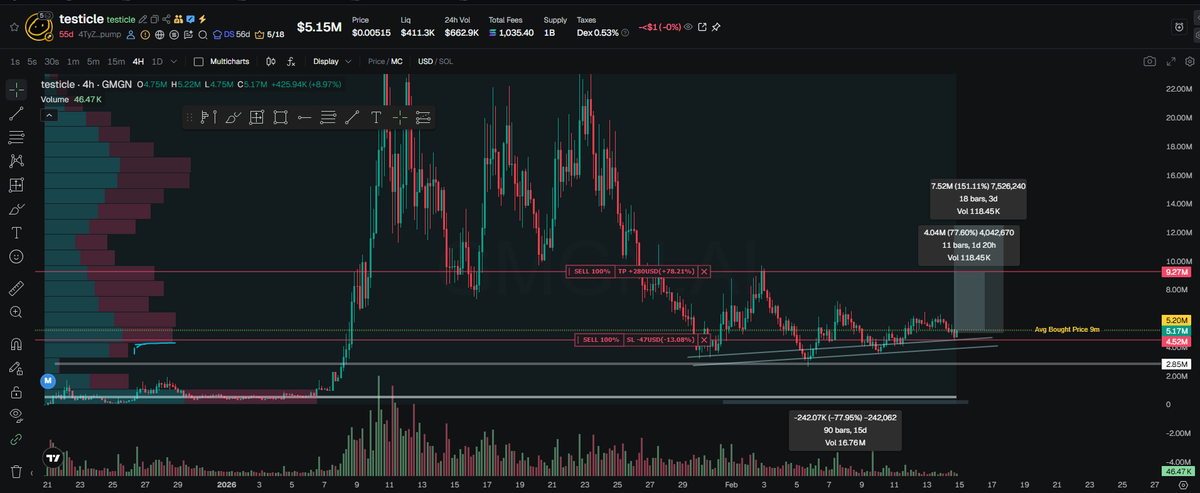Select the ruler measure tool in sidebar
Viewport: 1200px width, 493px height.
(16, 288)
